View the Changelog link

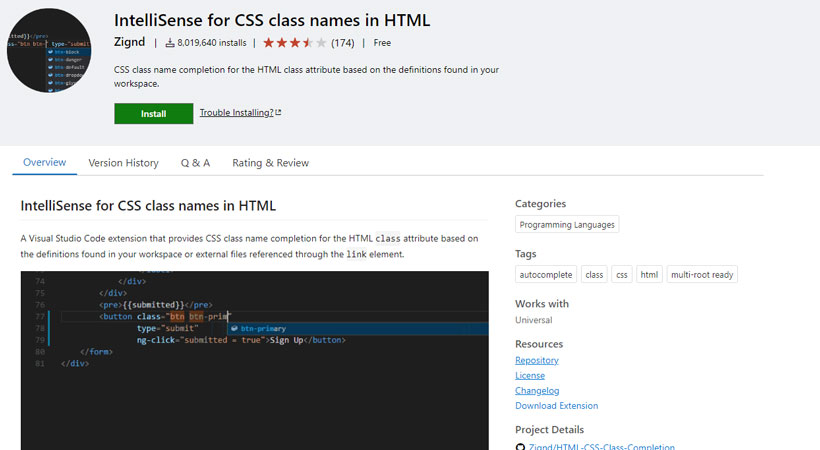tap(537, 391)
